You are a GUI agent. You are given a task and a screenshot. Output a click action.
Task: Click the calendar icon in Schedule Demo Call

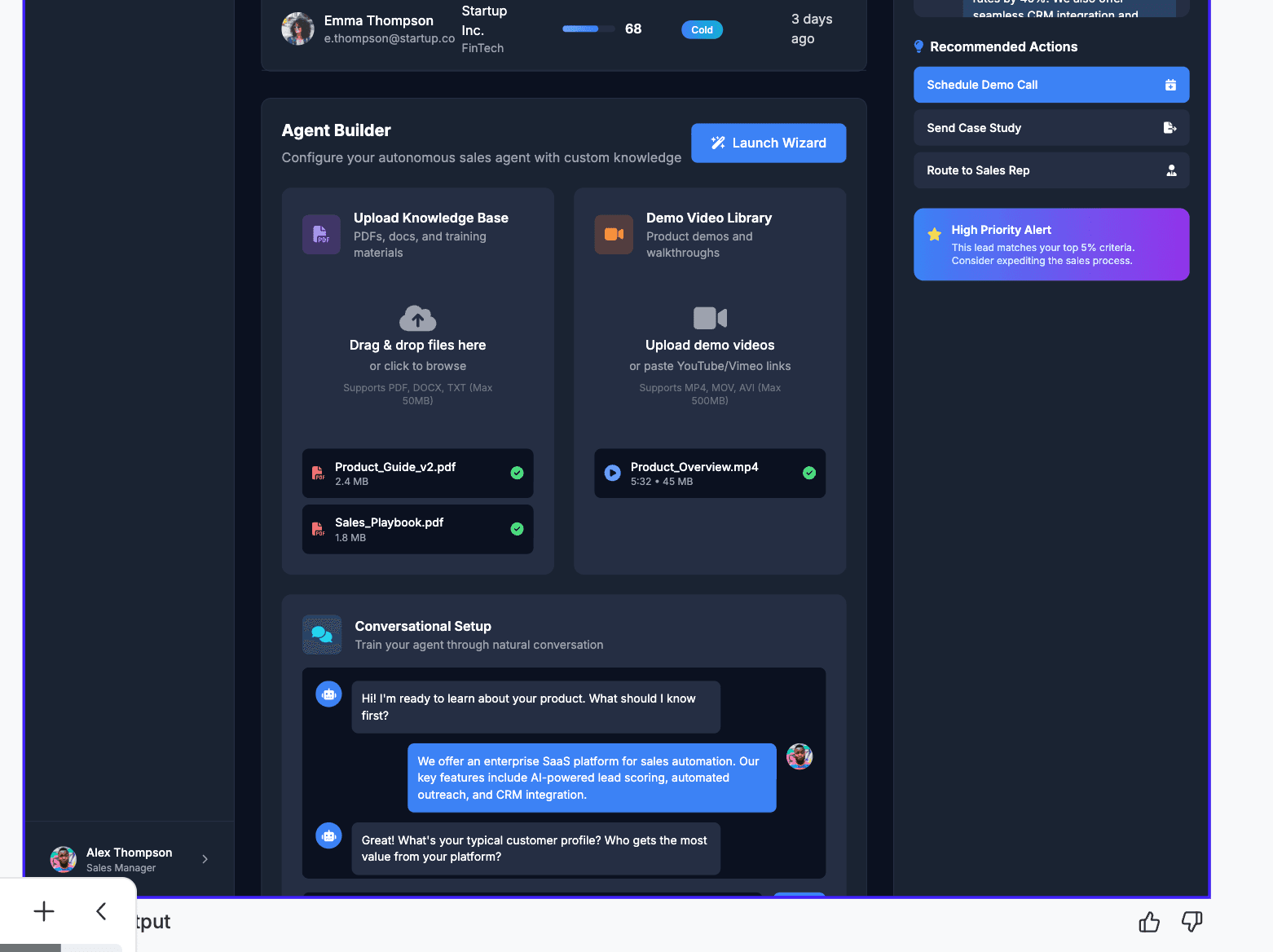coord(1170,85)
